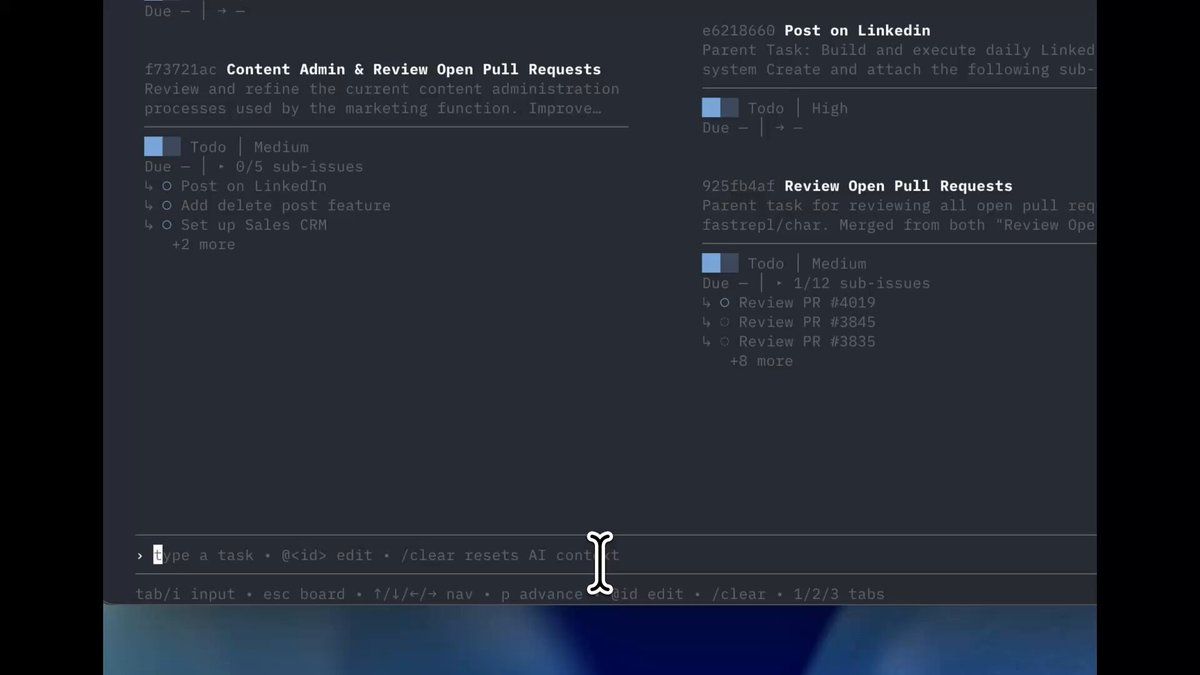Click the prompt chevron at the task input start
1200x675 pixels.
click(x=140, y=556)
